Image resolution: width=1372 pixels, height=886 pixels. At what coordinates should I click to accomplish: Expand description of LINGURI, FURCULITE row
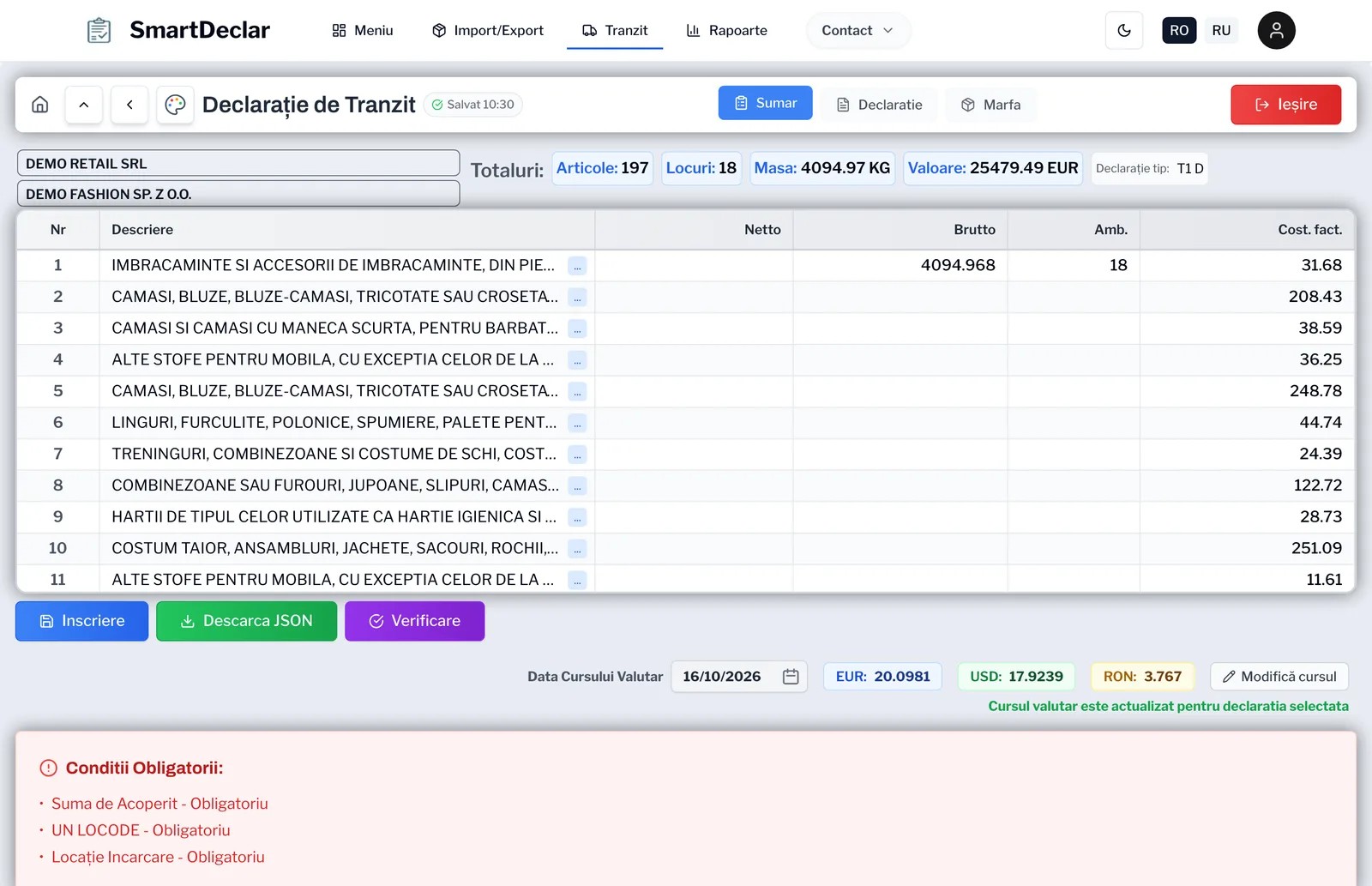[578, 423]
